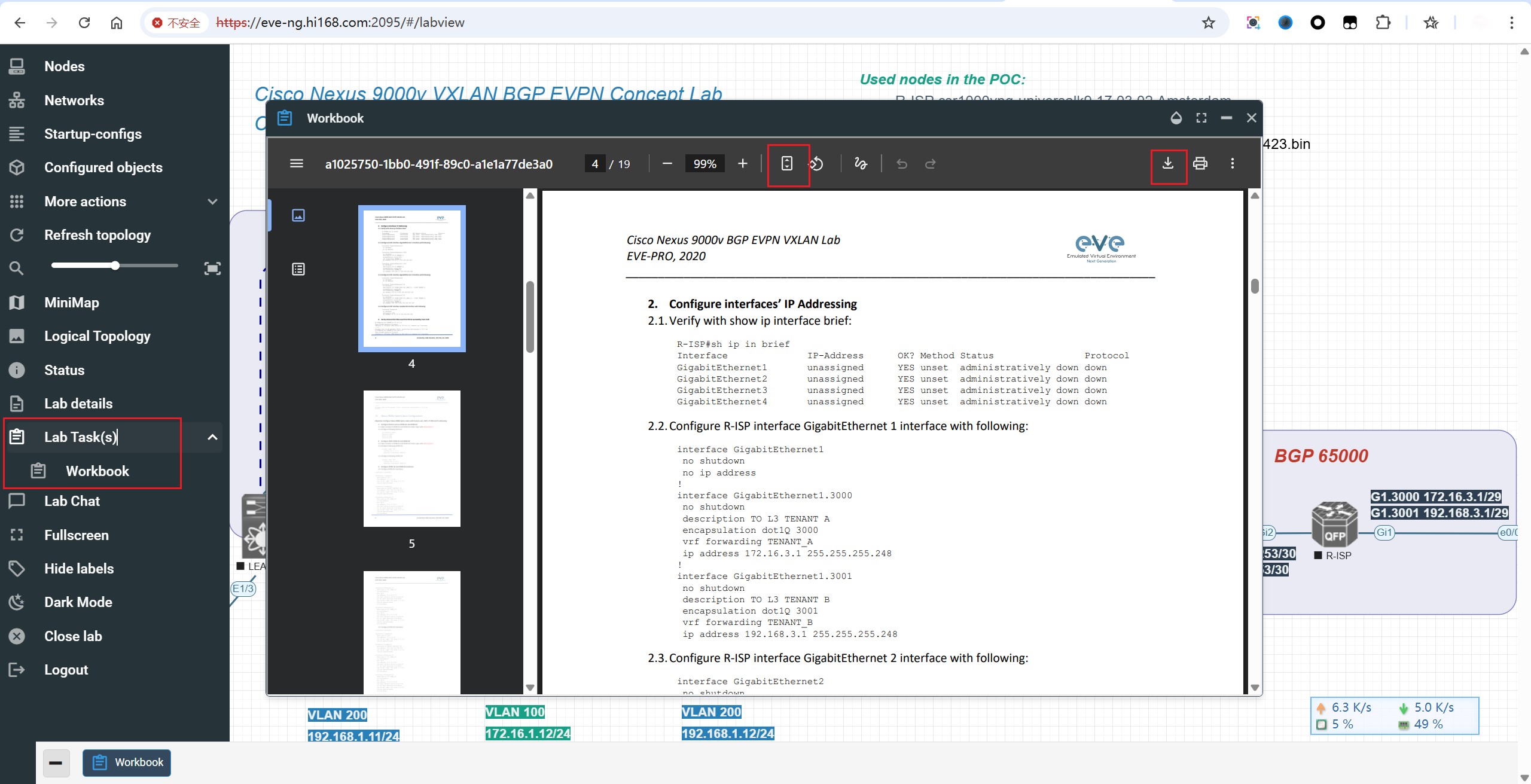Open the Nodes menu item
Viewport: 1531px width, 784px height.
pyautogui.click(x=65, y=66)
